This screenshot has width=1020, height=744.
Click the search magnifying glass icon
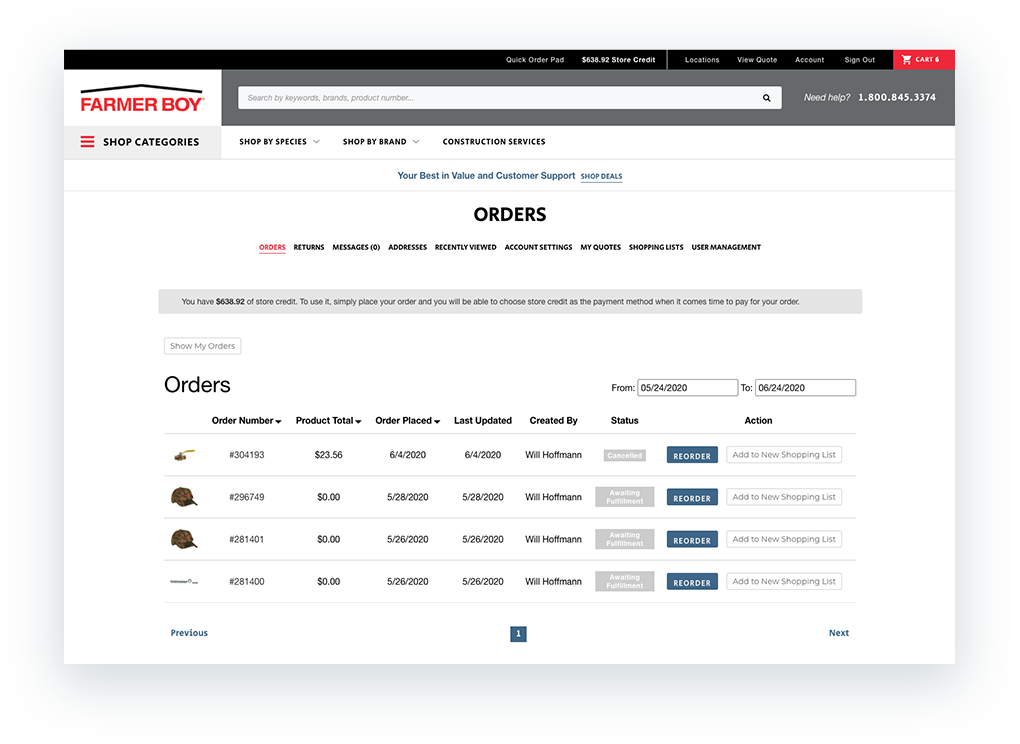pos(766,97)
